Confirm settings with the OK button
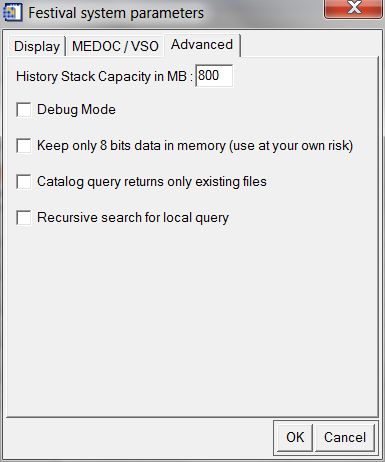The height and width of the screenshot is (462, 385). click(295, 437)
